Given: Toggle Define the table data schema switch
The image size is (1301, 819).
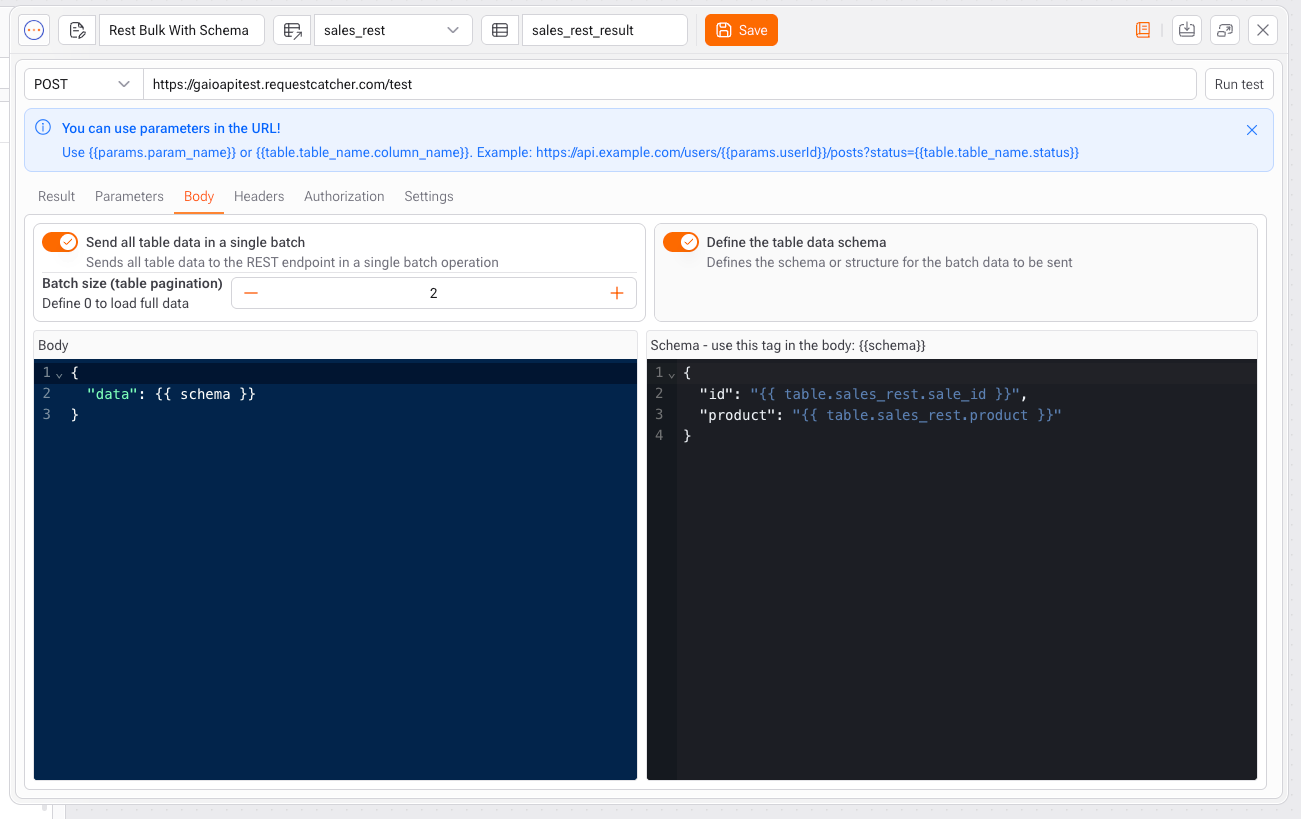Looking at the screenshot, I should (681, 242).
